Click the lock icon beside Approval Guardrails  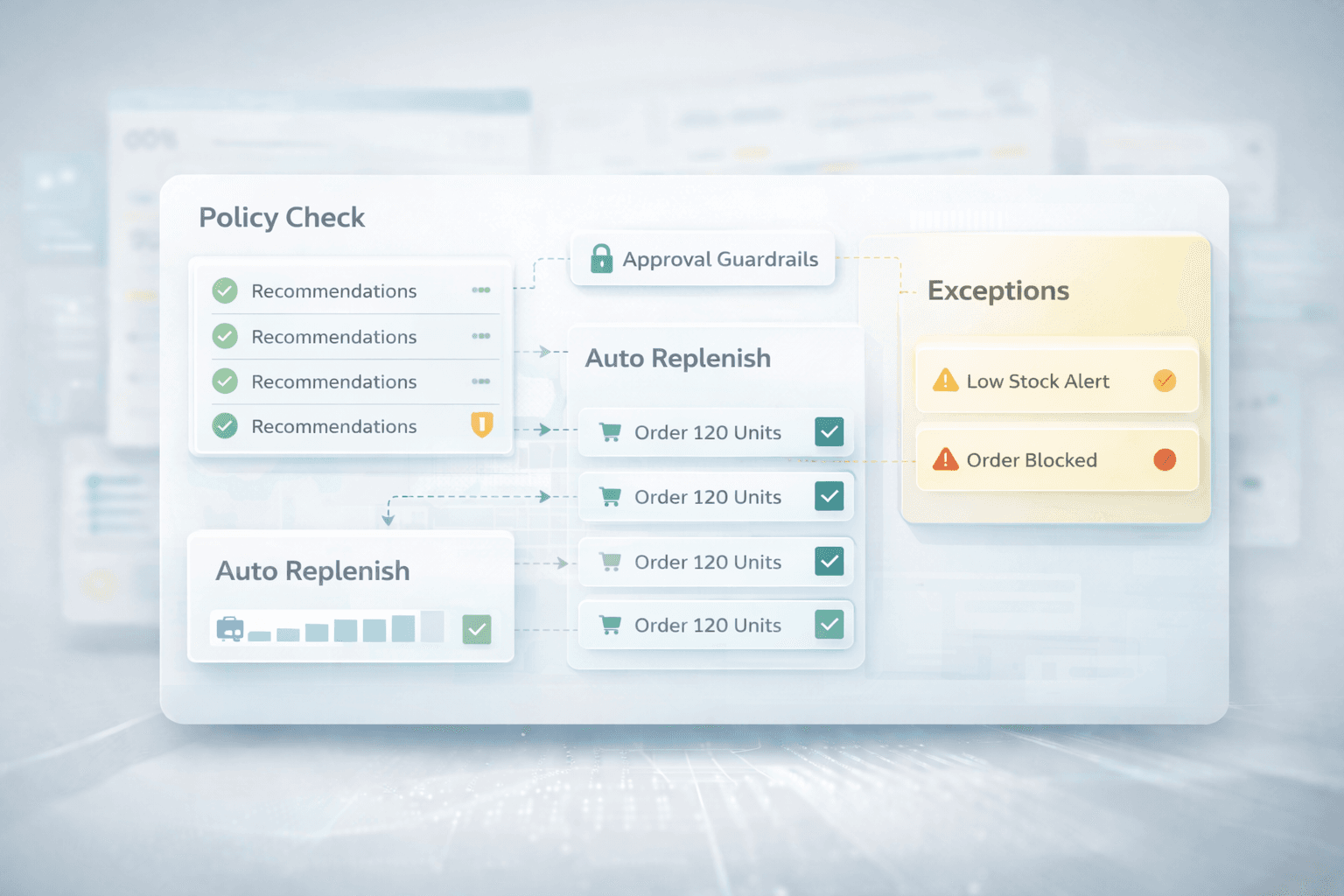(x=601, y=259)
